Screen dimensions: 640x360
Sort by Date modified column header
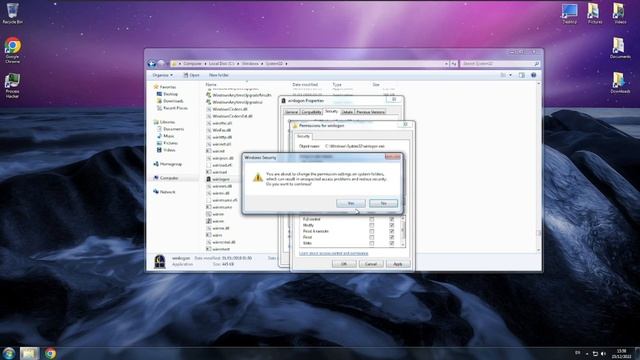pos(305,84)
